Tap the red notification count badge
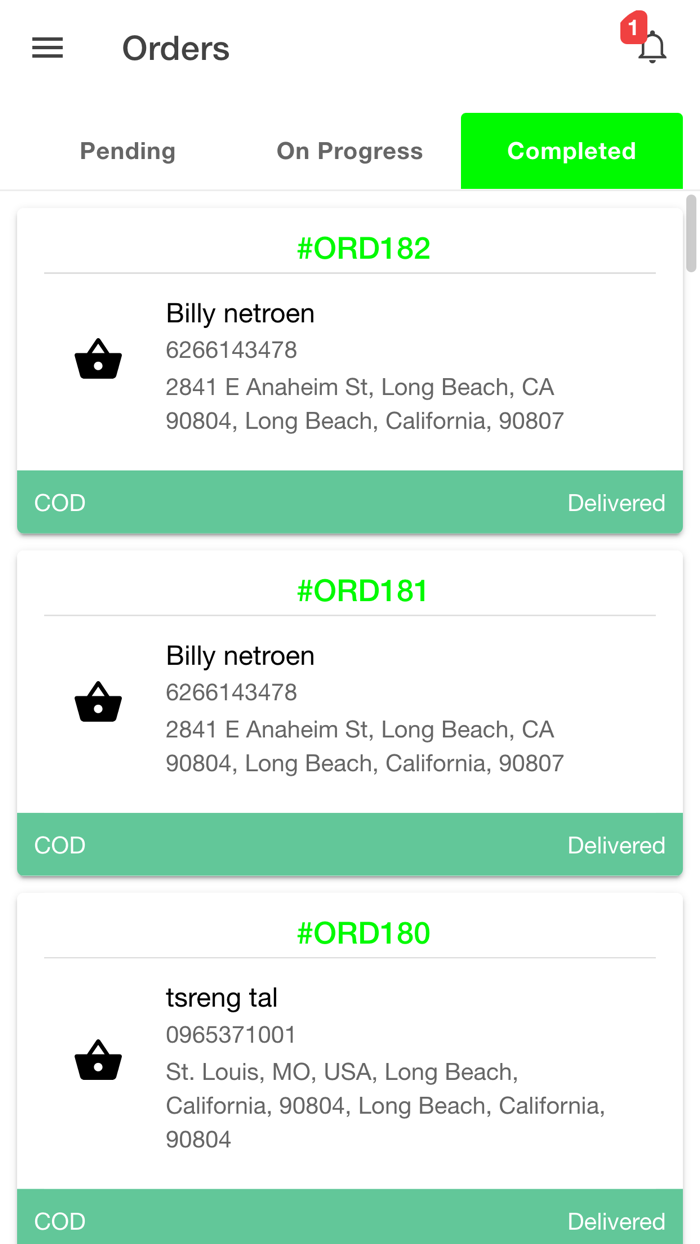The width and height of the screenshot is (700, 1244). coord(633,27)
